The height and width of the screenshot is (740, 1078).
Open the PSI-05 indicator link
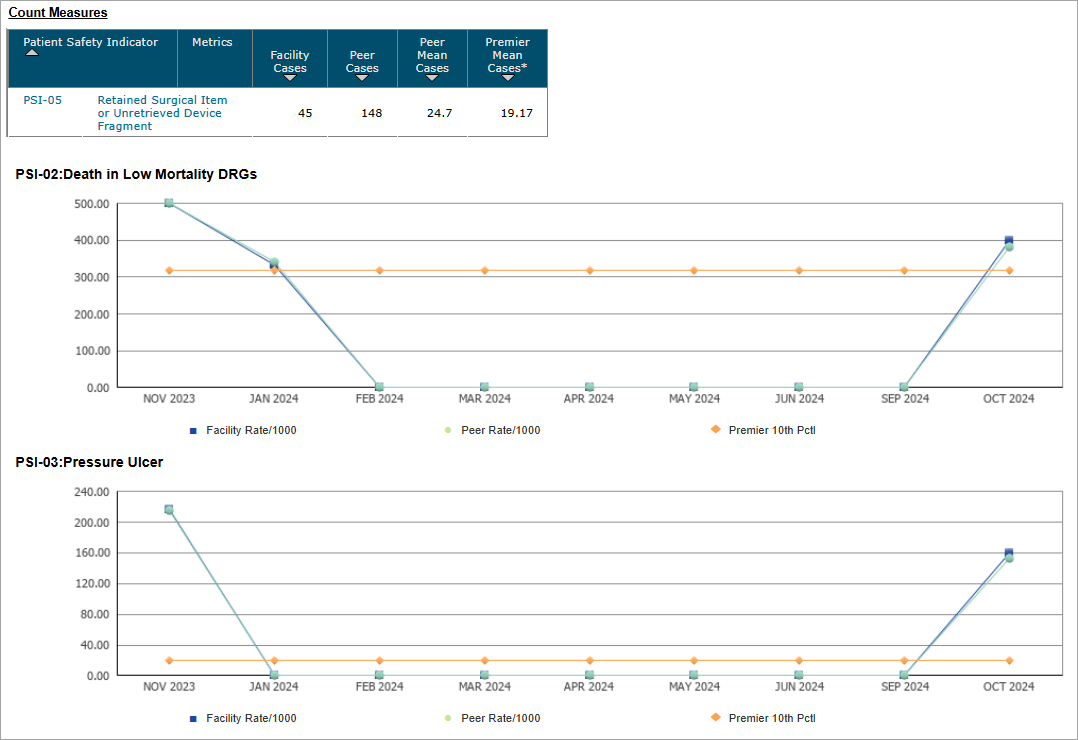click(43, 100)
